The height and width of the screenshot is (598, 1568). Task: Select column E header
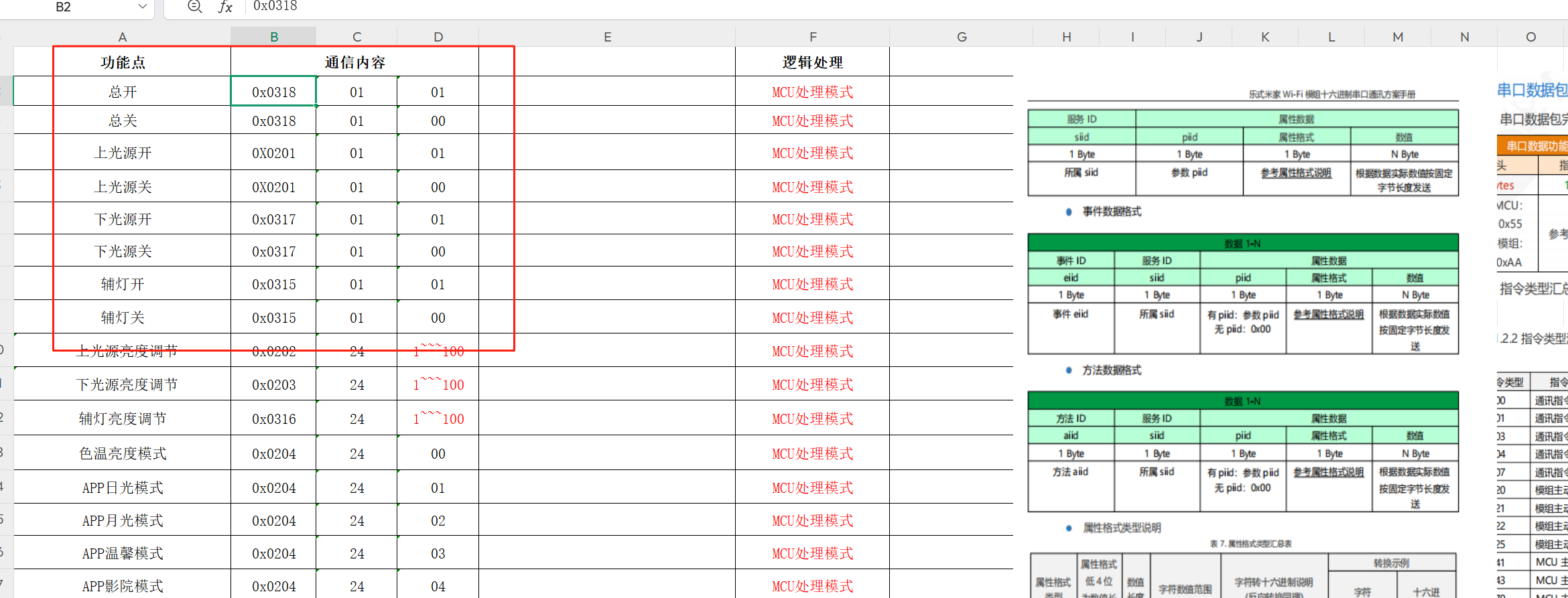pyautogui.click(x=607, y=37)
